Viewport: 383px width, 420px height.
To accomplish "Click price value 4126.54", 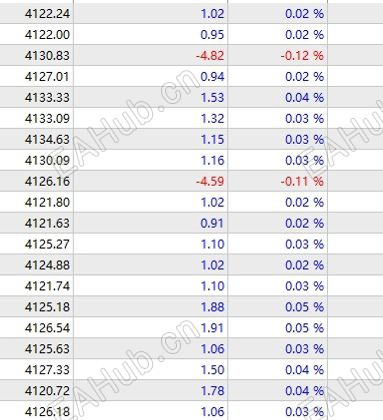I will [47, 328].
